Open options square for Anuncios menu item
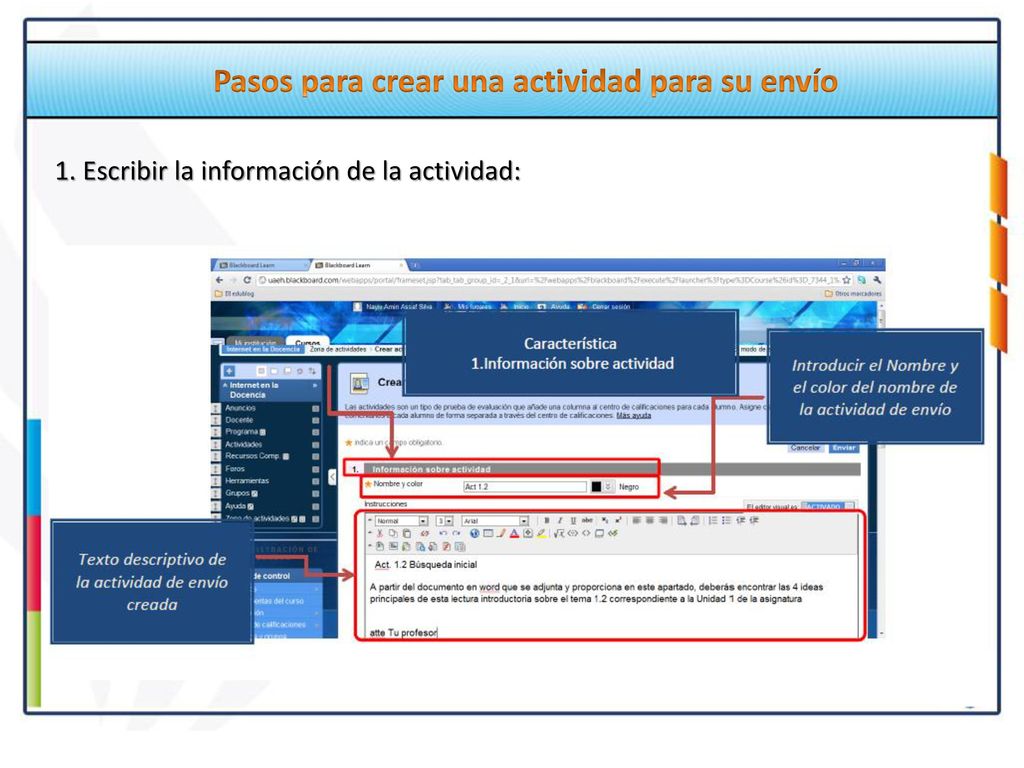 click(x=315, y=408)
